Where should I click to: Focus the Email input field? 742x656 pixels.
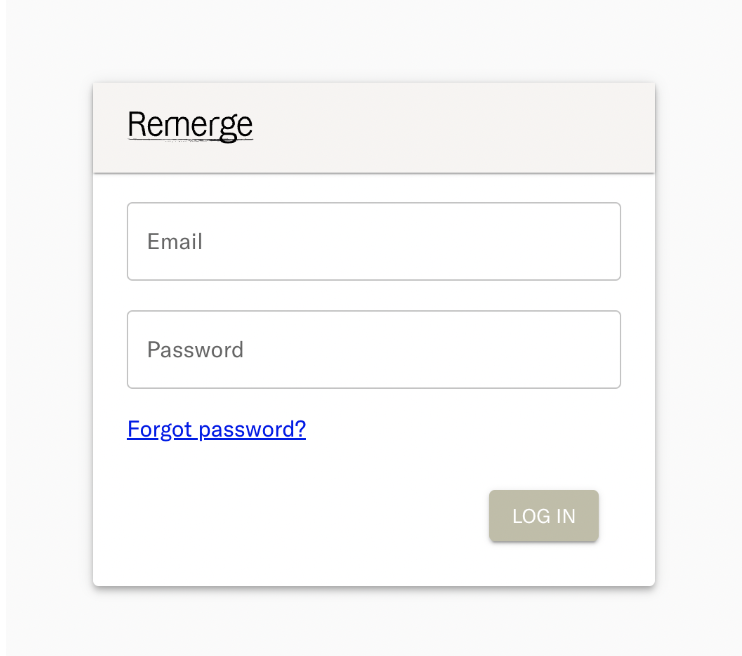(373, 242)
